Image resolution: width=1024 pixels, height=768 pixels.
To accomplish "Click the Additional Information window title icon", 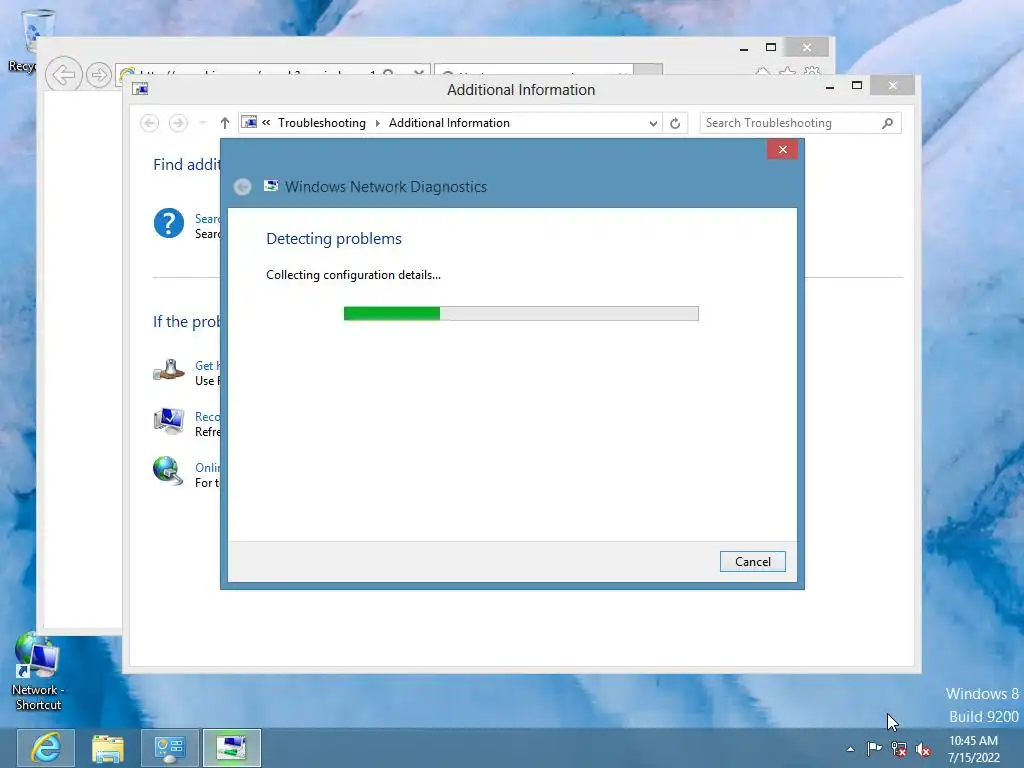I will click(140, 89).
